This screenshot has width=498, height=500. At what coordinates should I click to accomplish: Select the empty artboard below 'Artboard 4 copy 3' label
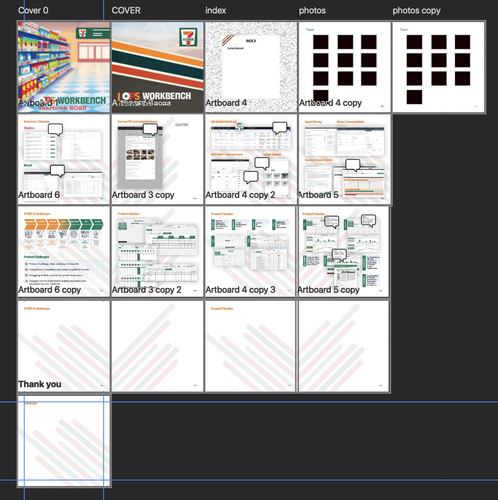[x=250, y=346]
